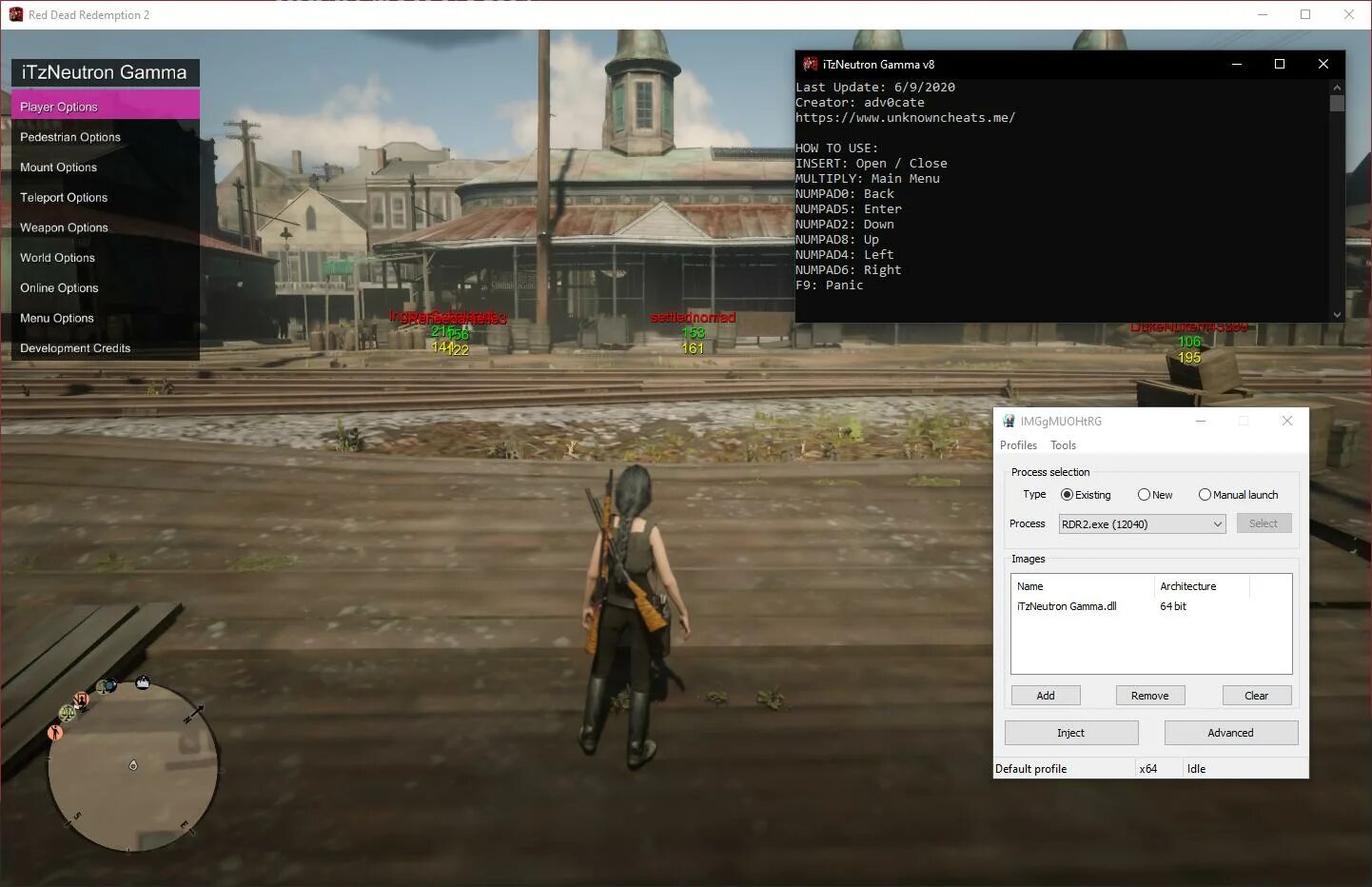This screenshot has width=1372, height=887.
Task: Select iTzNeutron Gamma.dll in images list
Action: coord(1066,605)
